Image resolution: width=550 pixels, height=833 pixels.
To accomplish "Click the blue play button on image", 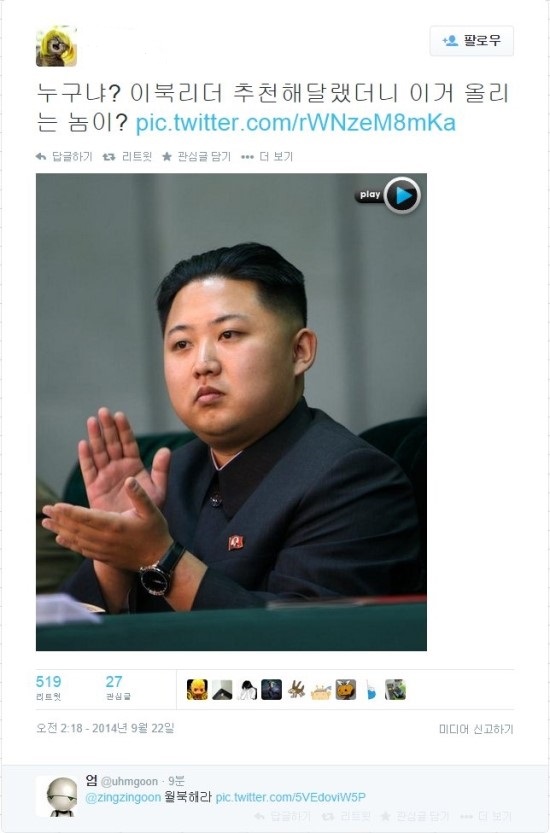I will tap(402, 196).
